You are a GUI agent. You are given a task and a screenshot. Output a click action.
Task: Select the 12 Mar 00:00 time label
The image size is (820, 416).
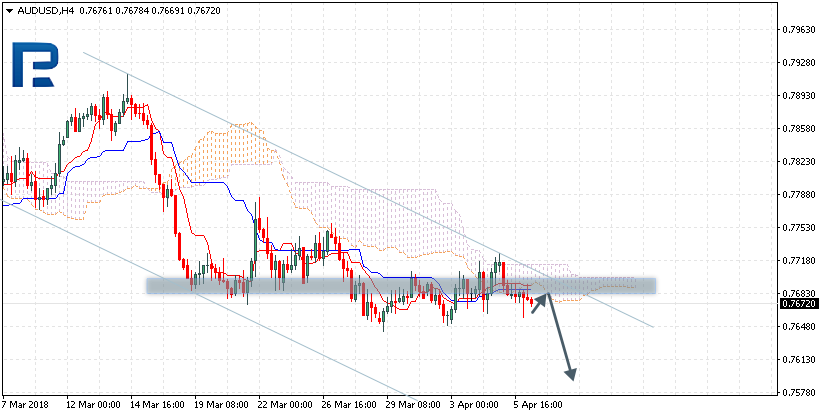(x=93, y=406)
